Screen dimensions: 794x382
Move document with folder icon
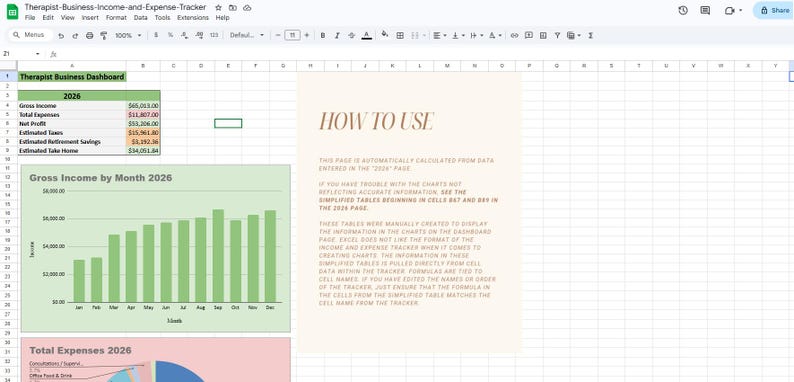(232, 8)
